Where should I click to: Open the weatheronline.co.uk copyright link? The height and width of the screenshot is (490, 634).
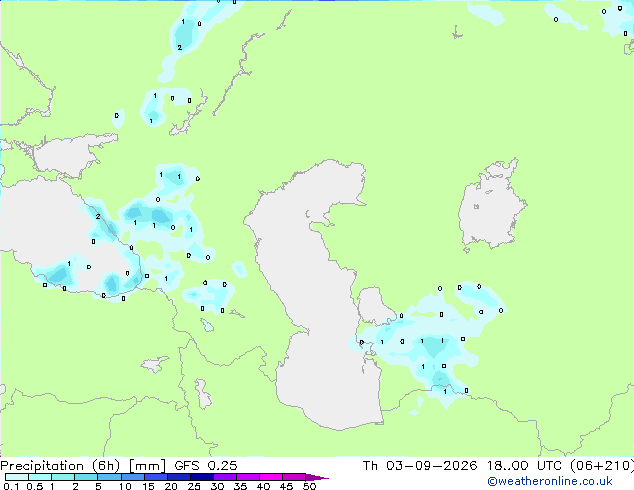(x=549, y=481)
